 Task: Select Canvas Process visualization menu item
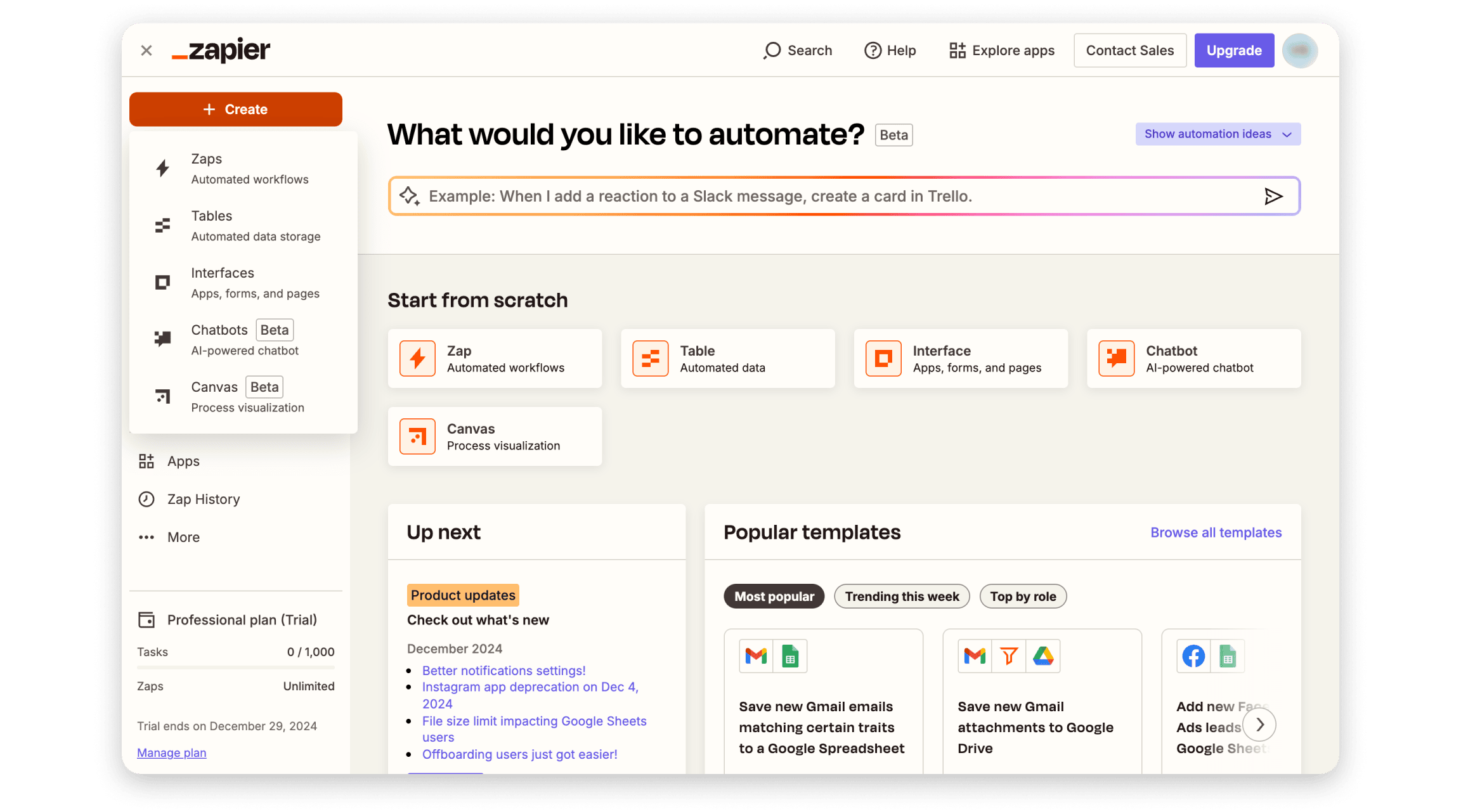pos(243,396)
